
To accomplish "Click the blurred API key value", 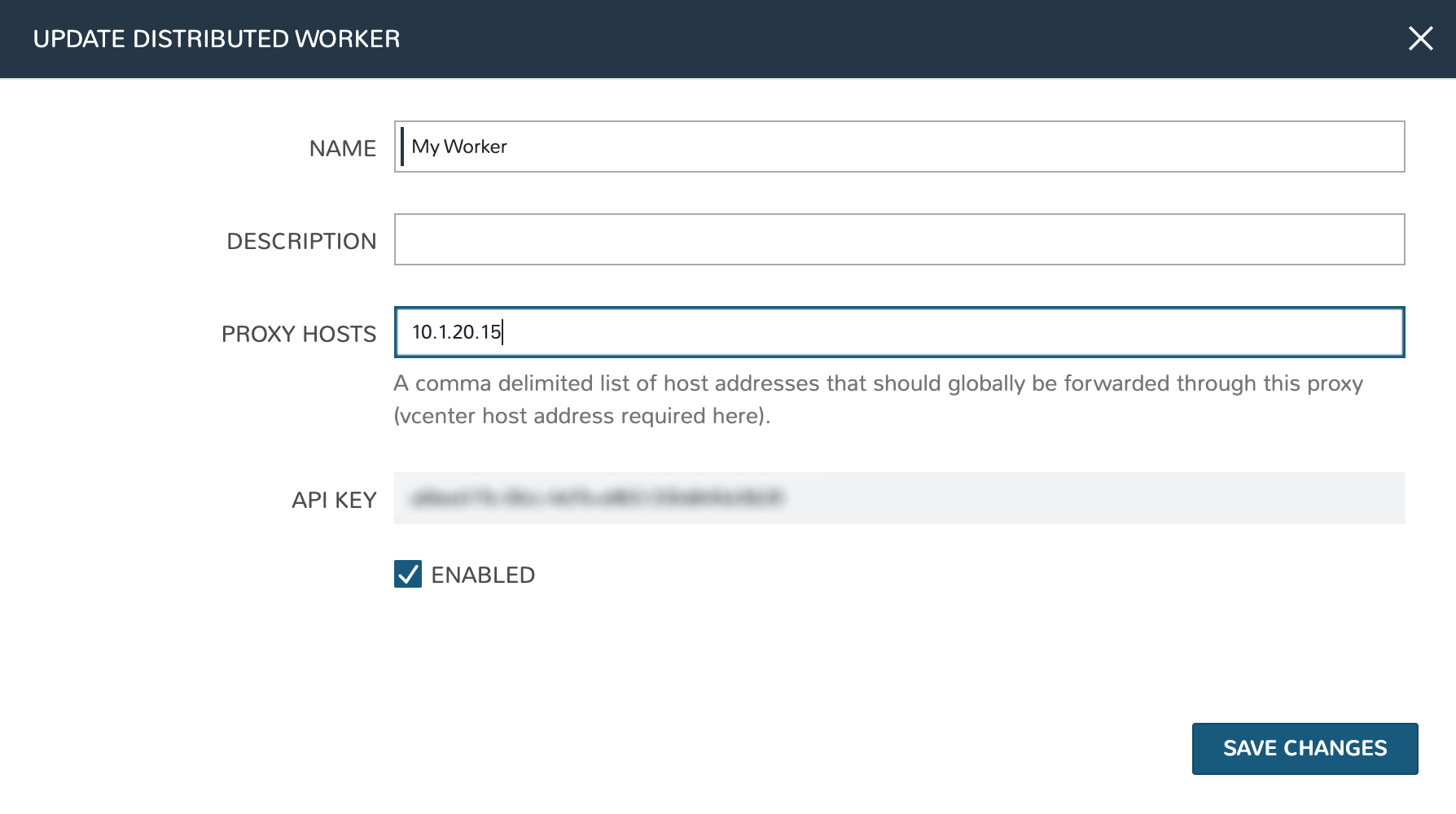I will [598, 498].
